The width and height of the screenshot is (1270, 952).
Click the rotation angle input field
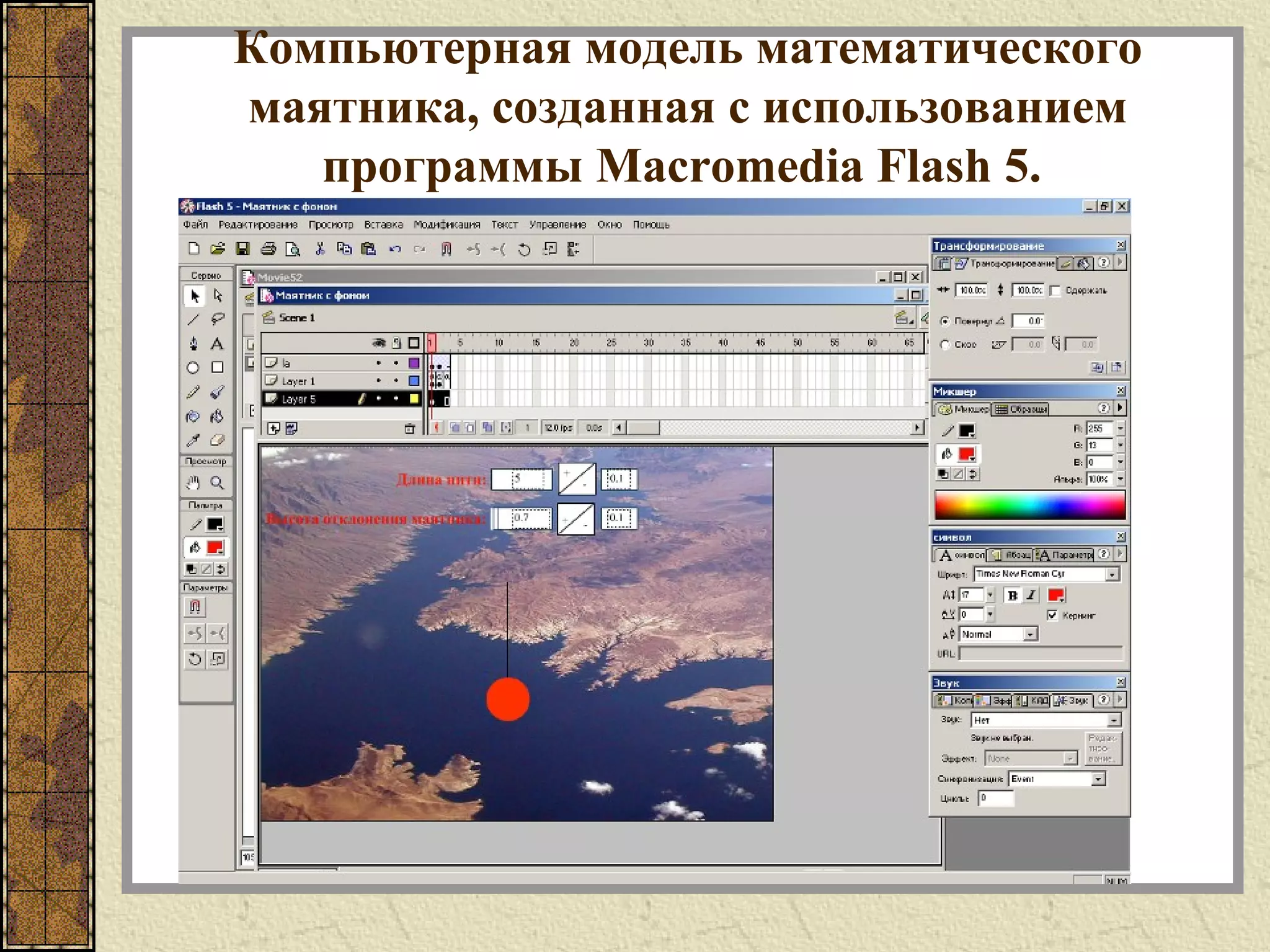[x=1028, y=321]
